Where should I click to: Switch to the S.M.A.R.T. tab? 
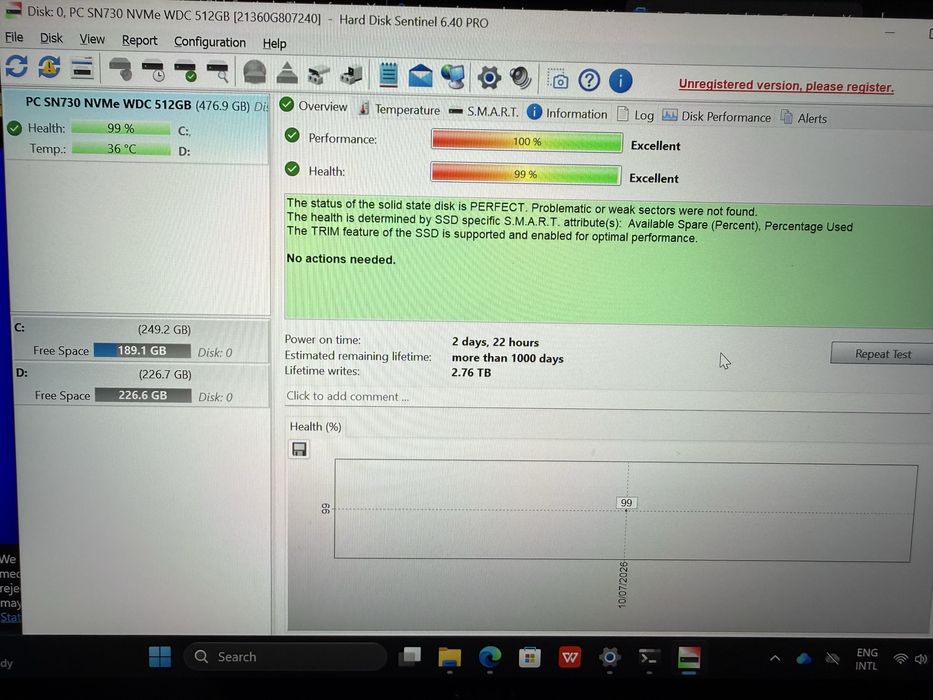[x=484, y=111]
